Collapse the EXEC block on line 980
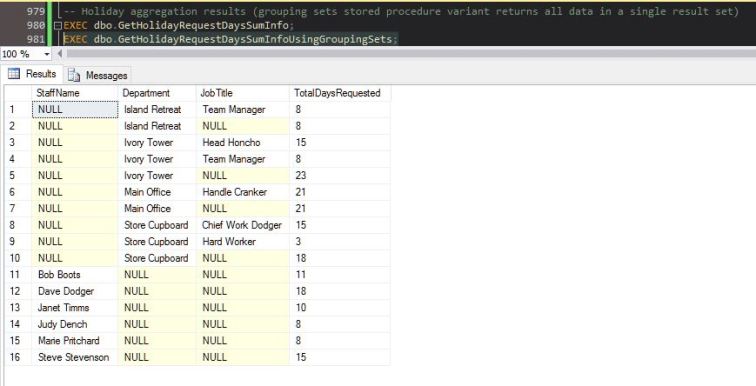The image size is (756, 386). (58, 26)
